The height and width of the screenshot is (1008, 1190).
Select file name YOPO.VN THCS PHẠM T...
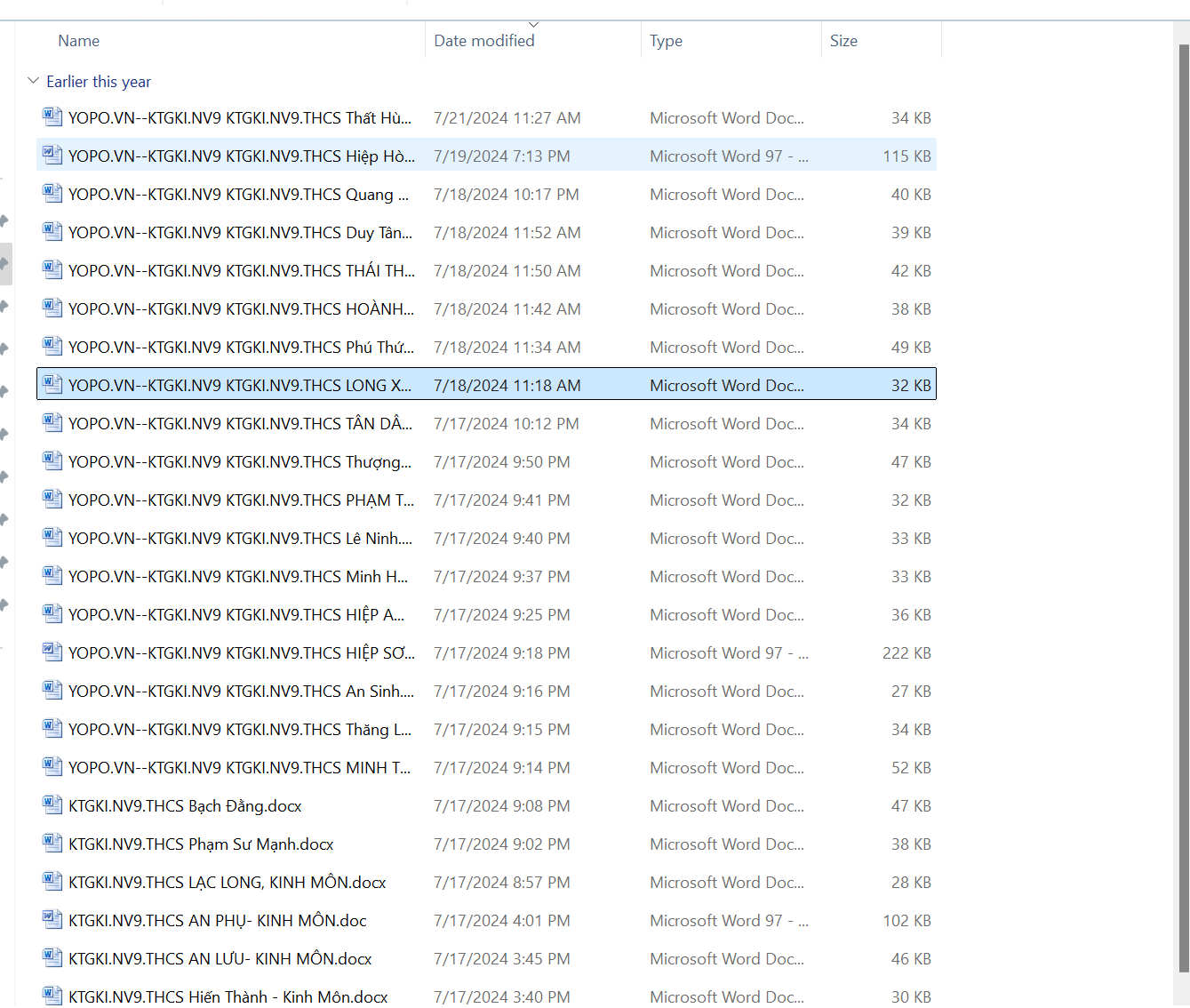click(242, 500)
